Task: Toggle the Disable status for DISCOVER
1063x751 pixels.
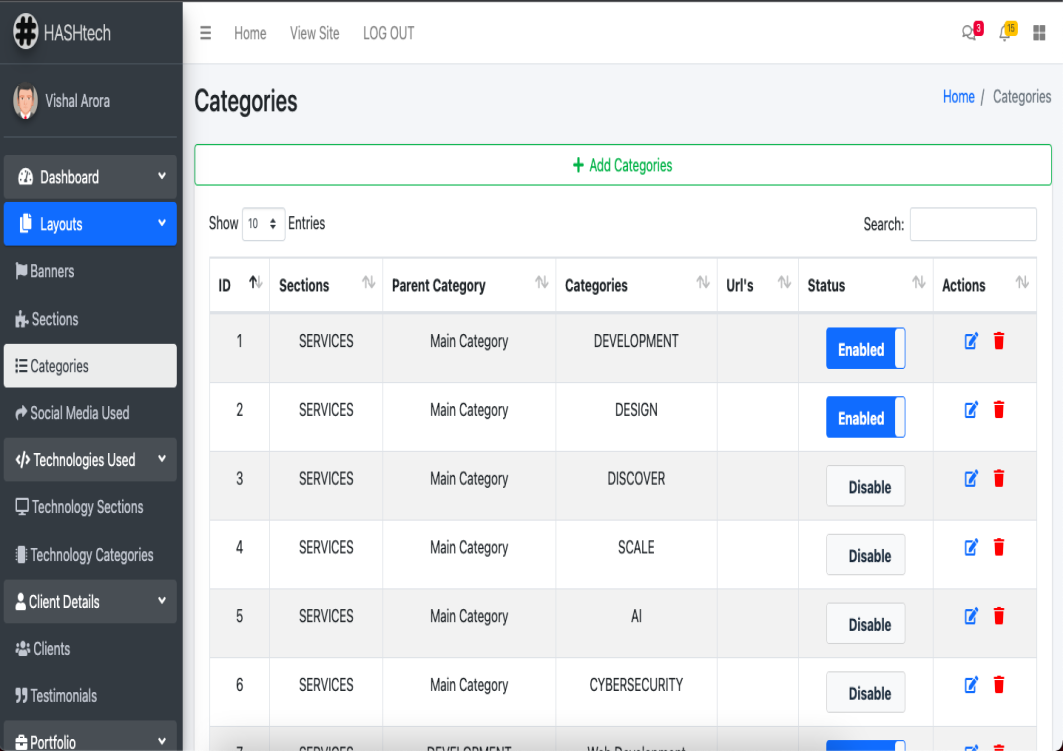Action: tap(865, 487)
